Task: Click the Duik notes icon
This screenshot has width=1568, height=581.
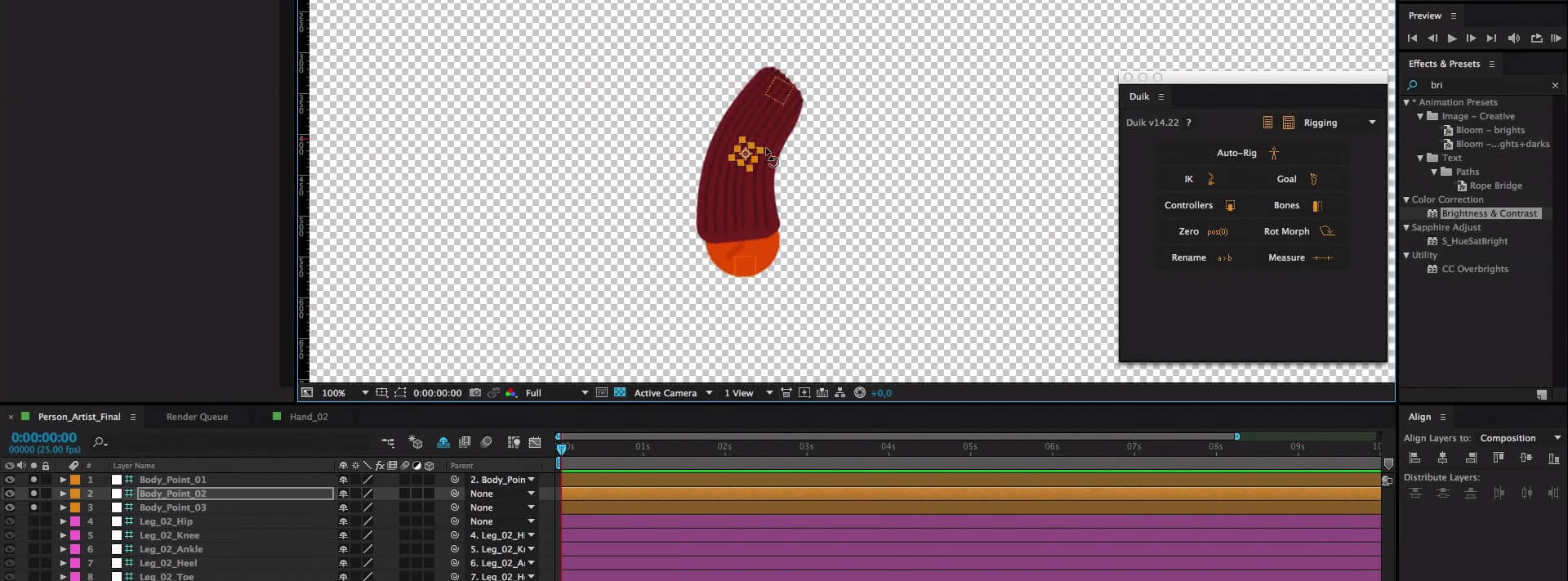Action: pyautogui.click(x=1267, y=123)
